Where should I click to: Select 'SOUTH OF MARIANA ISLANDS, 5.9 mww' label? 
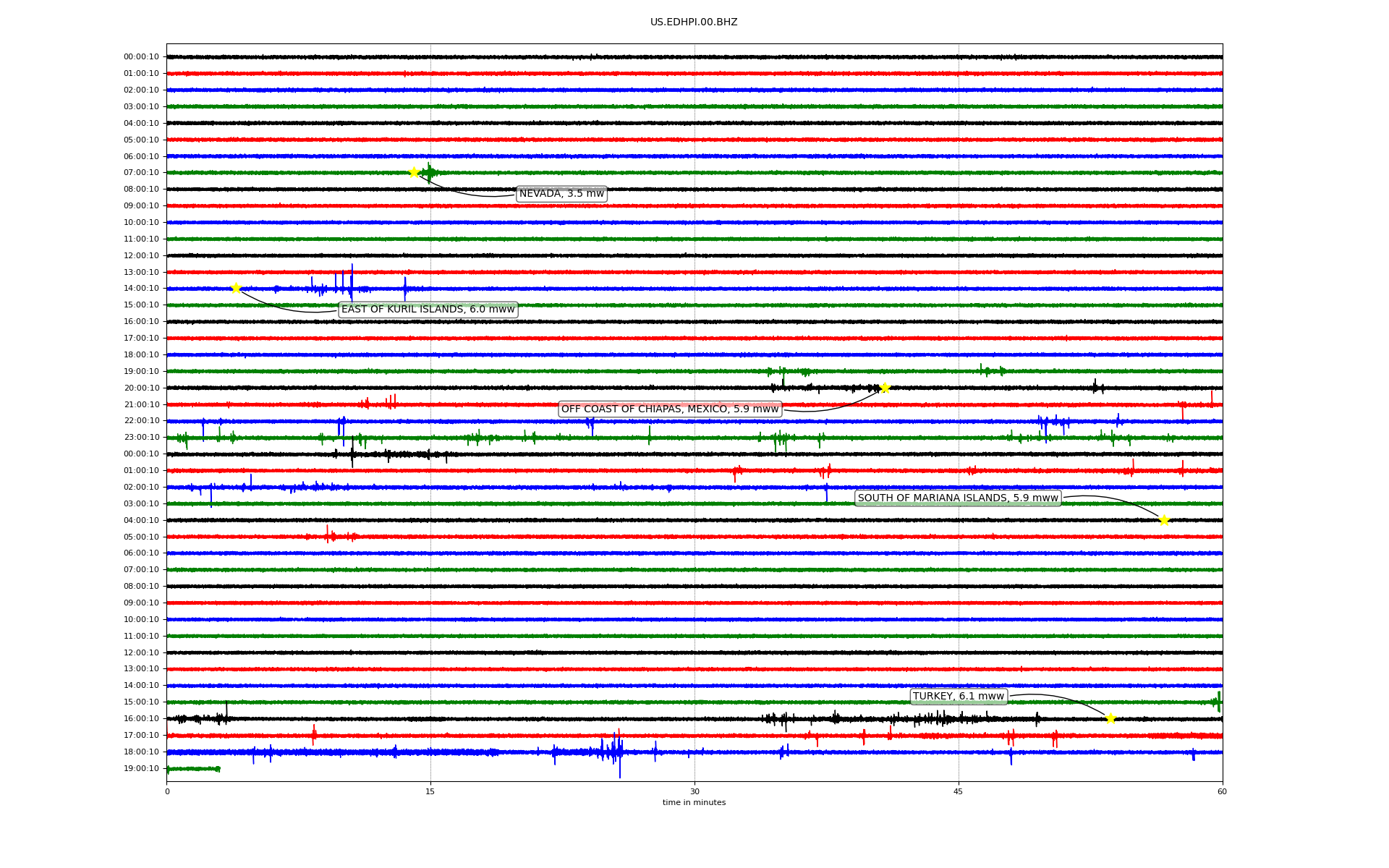[x=958, y=498]
